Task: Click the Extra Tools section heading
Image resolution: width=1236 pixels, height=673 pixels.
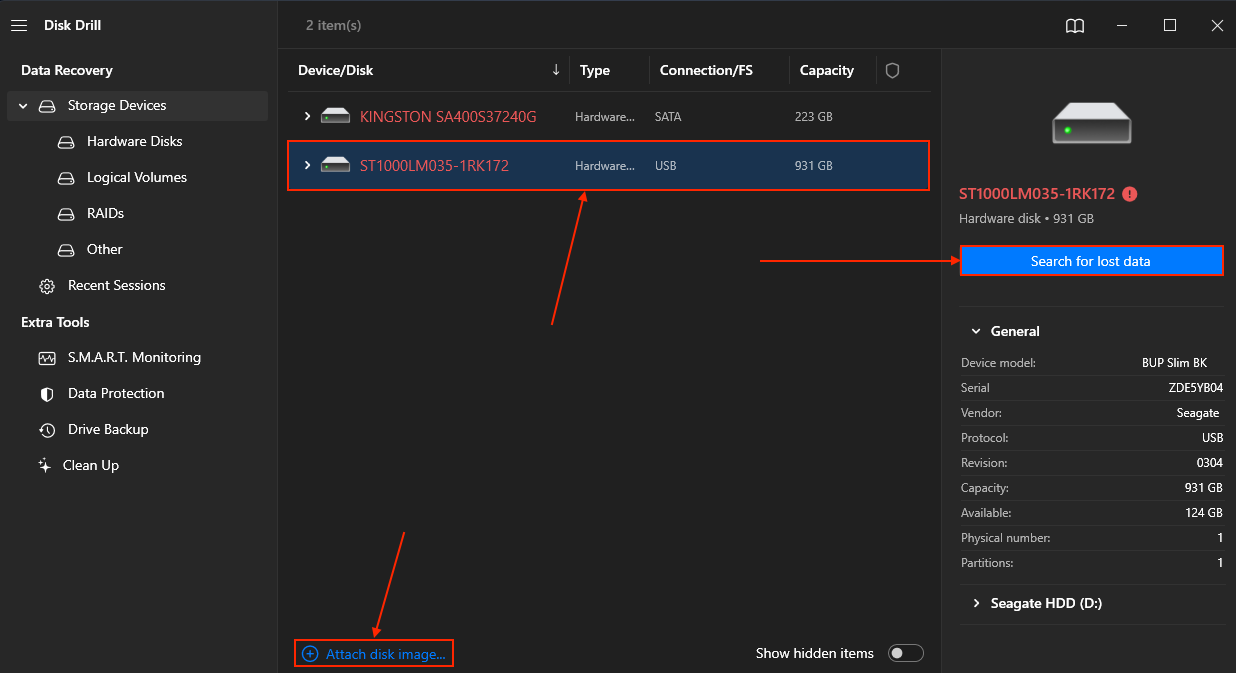Action: pos(55,323)
